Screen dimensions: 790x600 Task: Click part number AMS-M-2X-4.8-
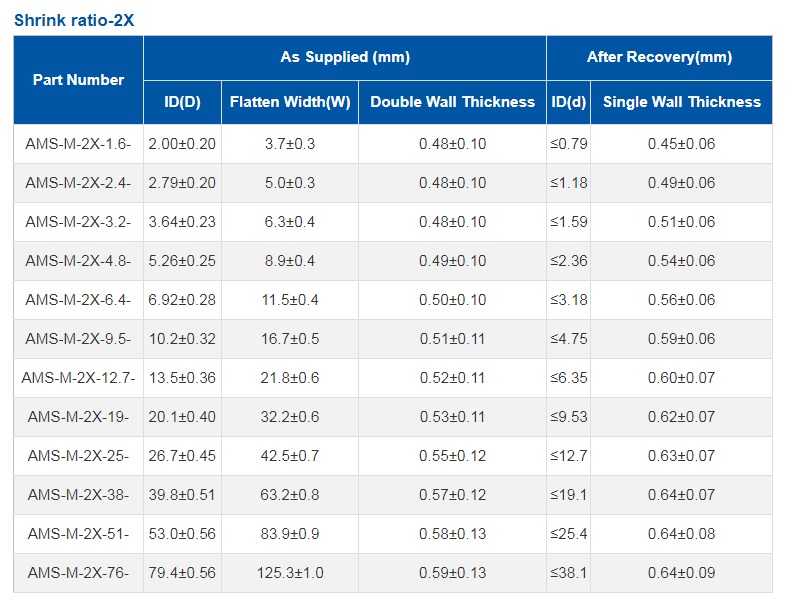78,261
